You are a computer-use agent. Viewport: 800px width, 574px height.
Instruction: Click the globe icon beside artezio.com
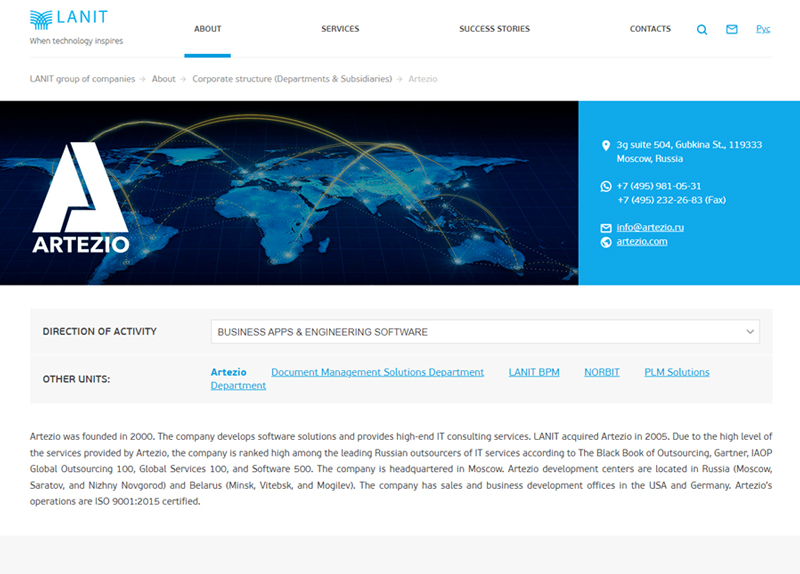[605, 242]
